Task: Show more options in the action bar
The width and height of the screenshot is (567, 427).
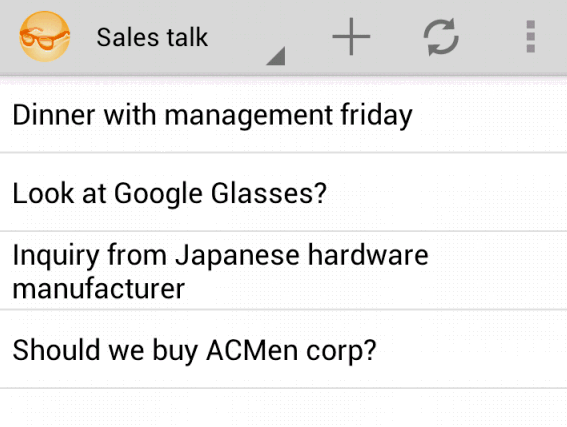Action: tap(530, 37)
